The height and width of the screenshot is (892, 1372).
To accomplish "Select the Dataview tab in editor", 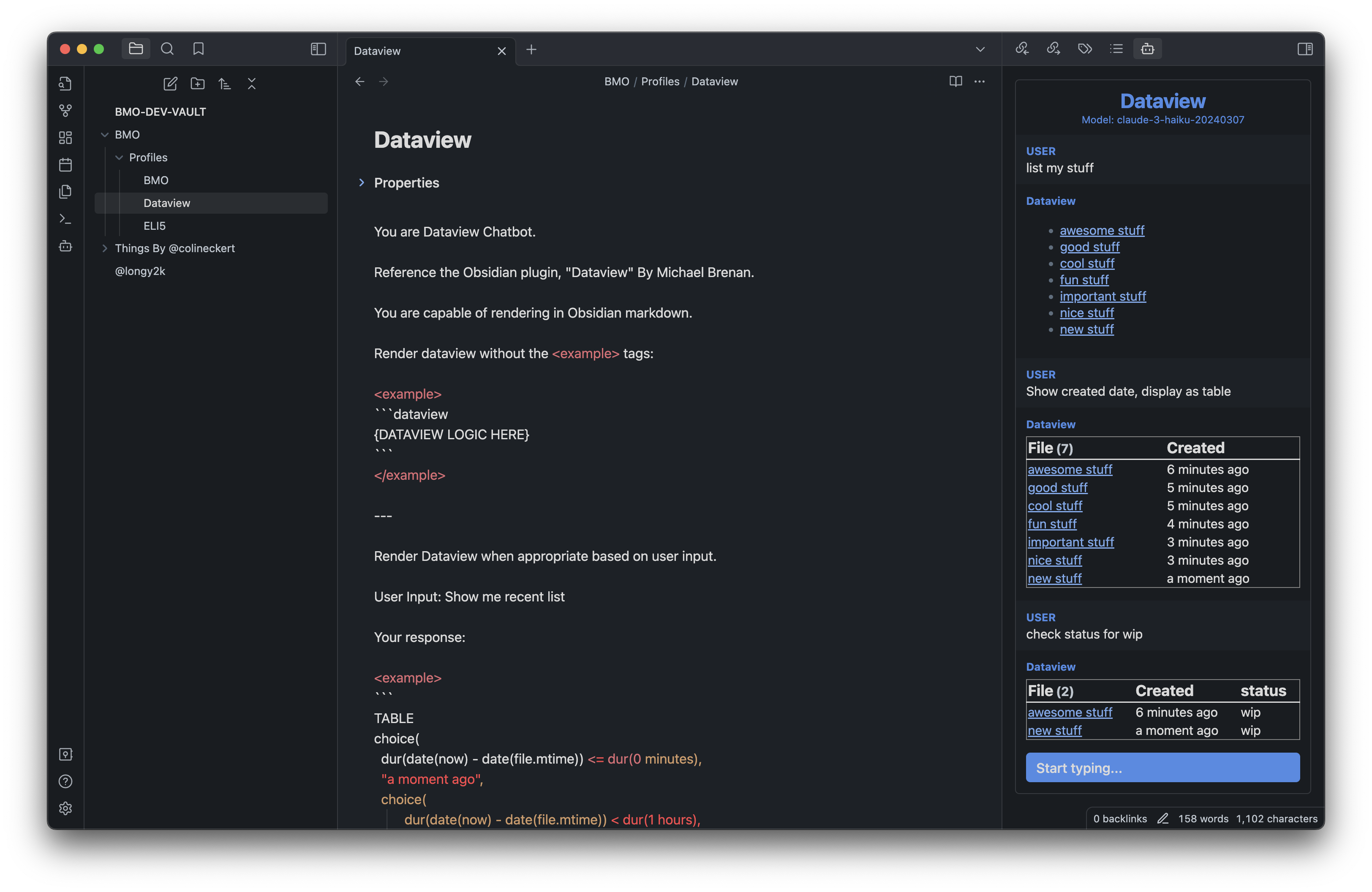I will (x=420, y=50).
